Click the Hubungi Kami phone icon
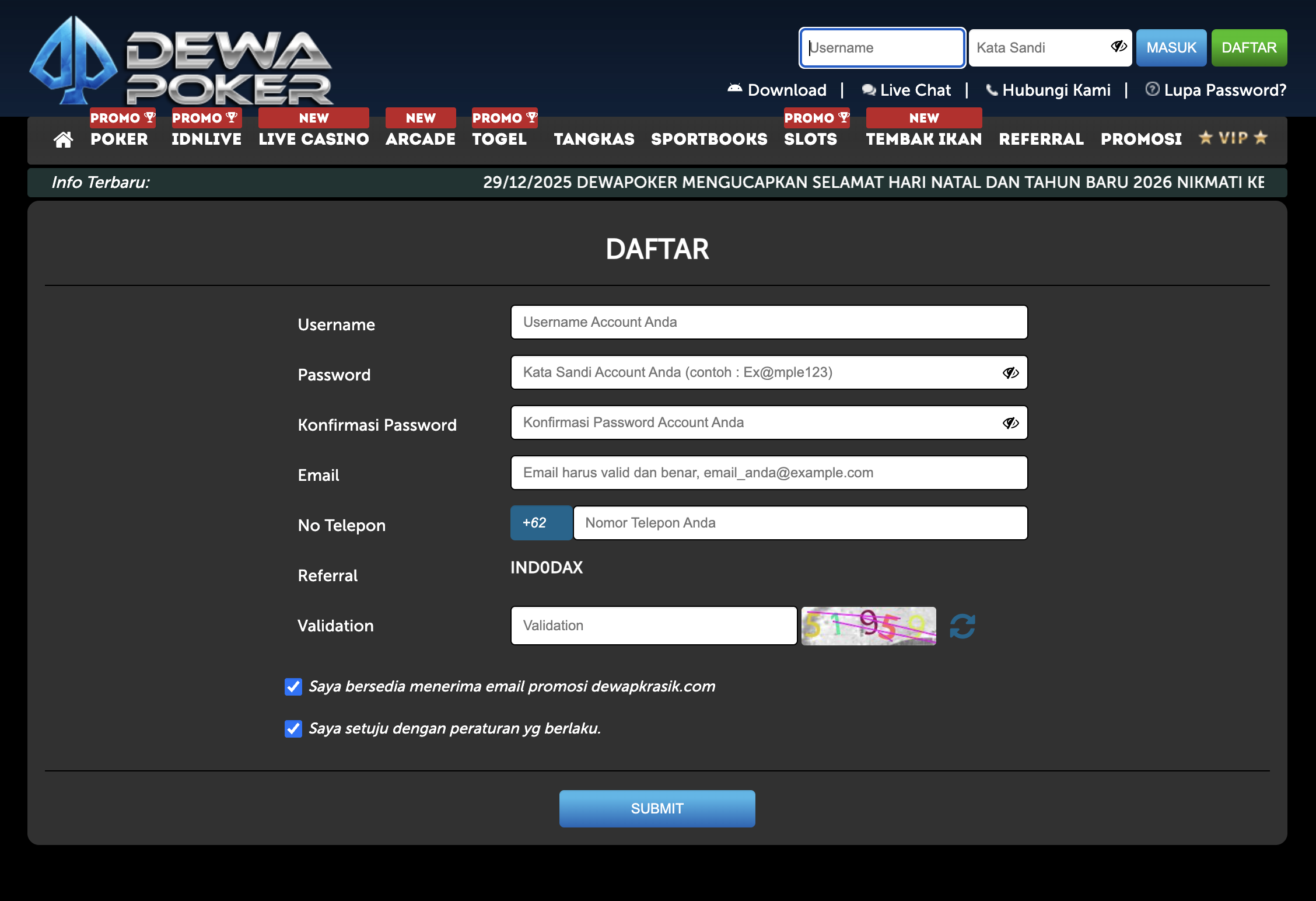 [991, 90]
